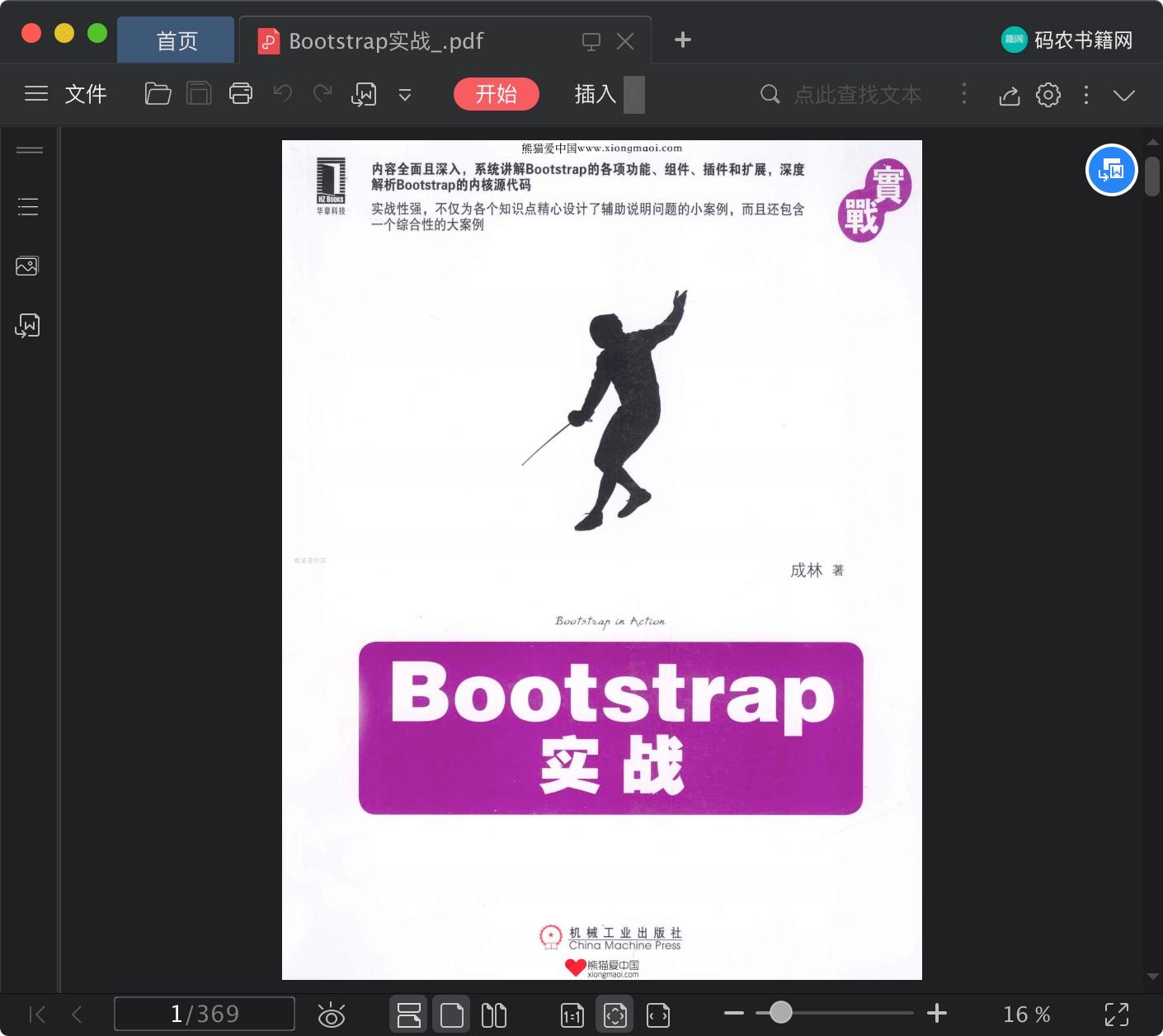Click the page number field 1/369

coord(205,1014)
